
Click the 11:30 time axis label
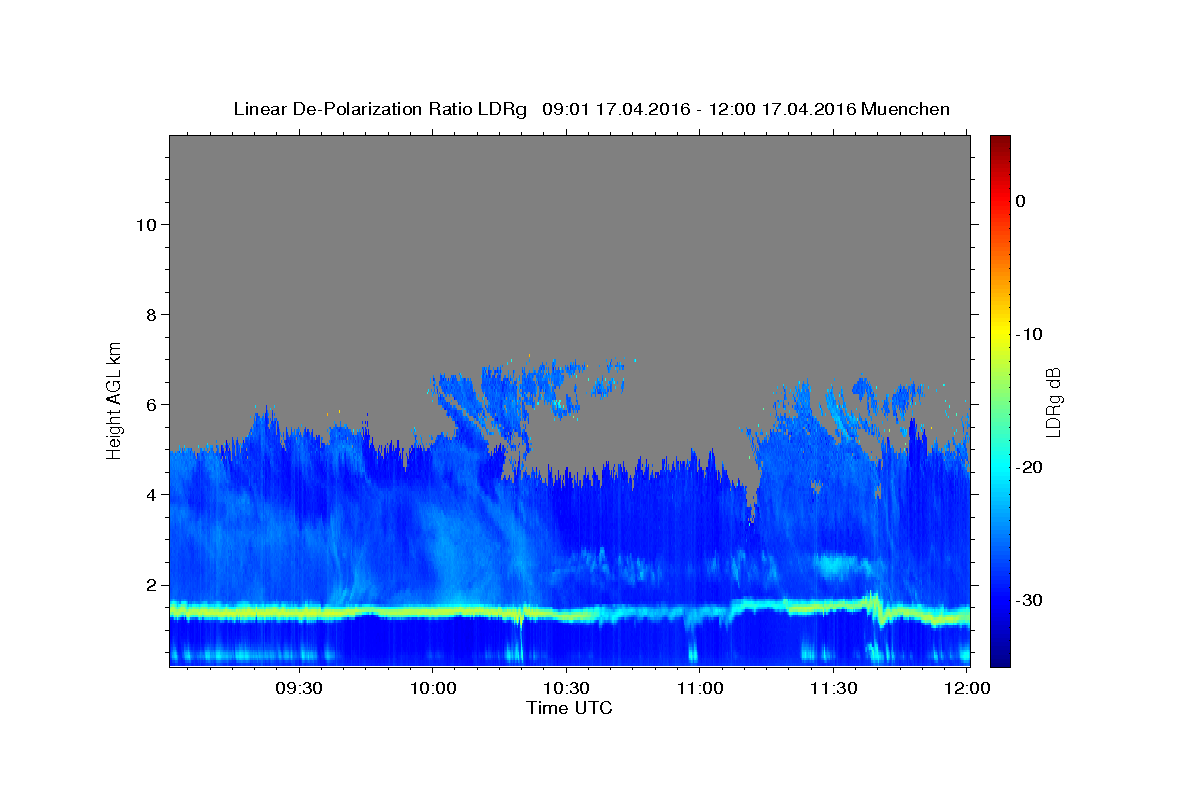[833, 689]
